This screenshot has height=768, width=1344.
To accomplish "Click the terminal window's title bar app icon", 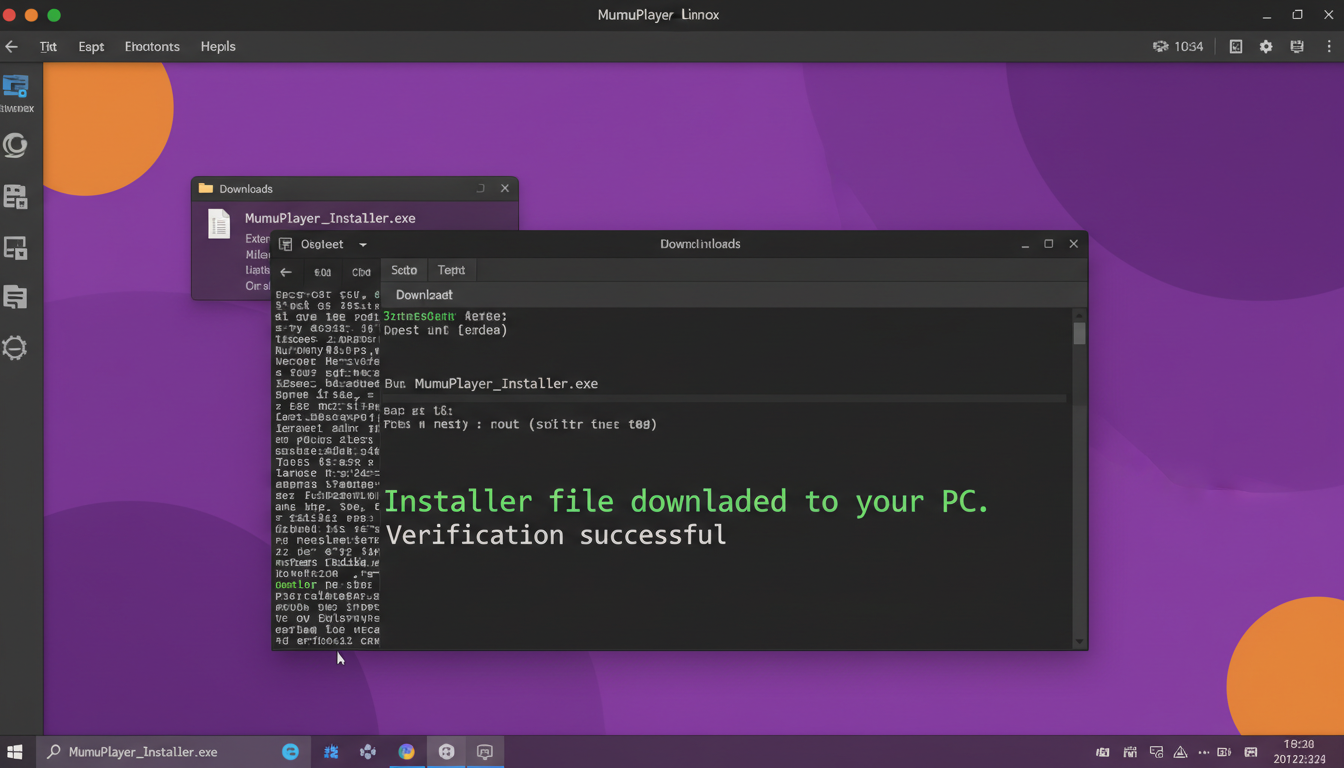I will pos(286,244).
